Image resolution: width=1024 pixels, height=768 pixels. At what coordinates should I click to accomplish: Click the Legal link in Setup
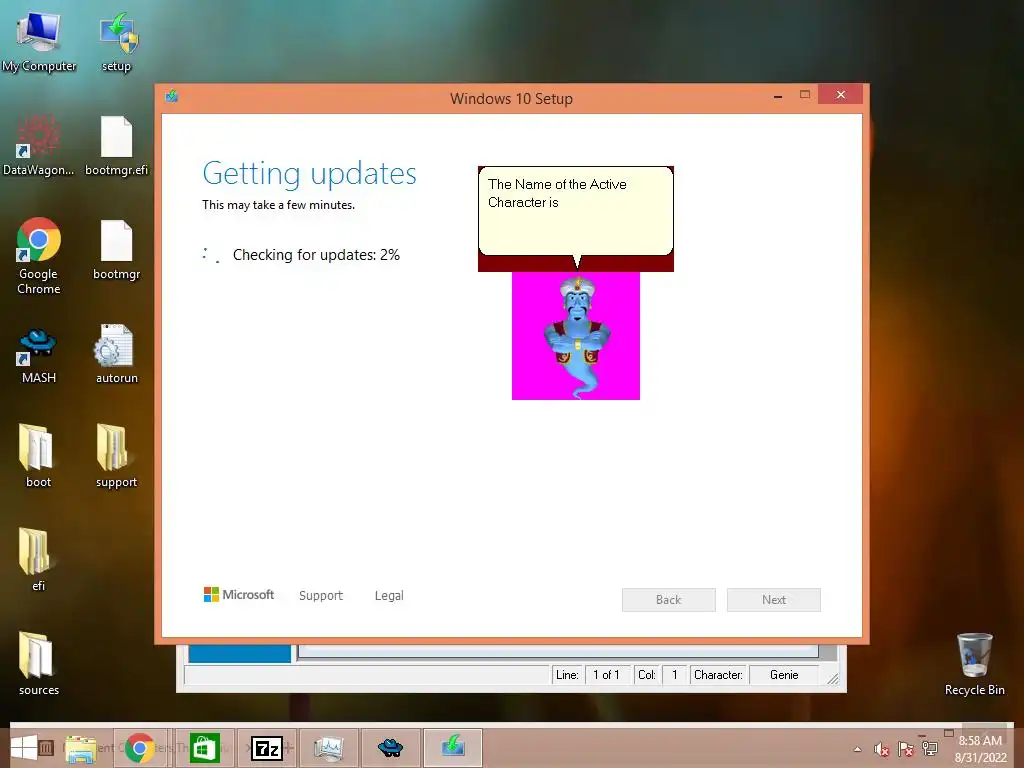389,596
